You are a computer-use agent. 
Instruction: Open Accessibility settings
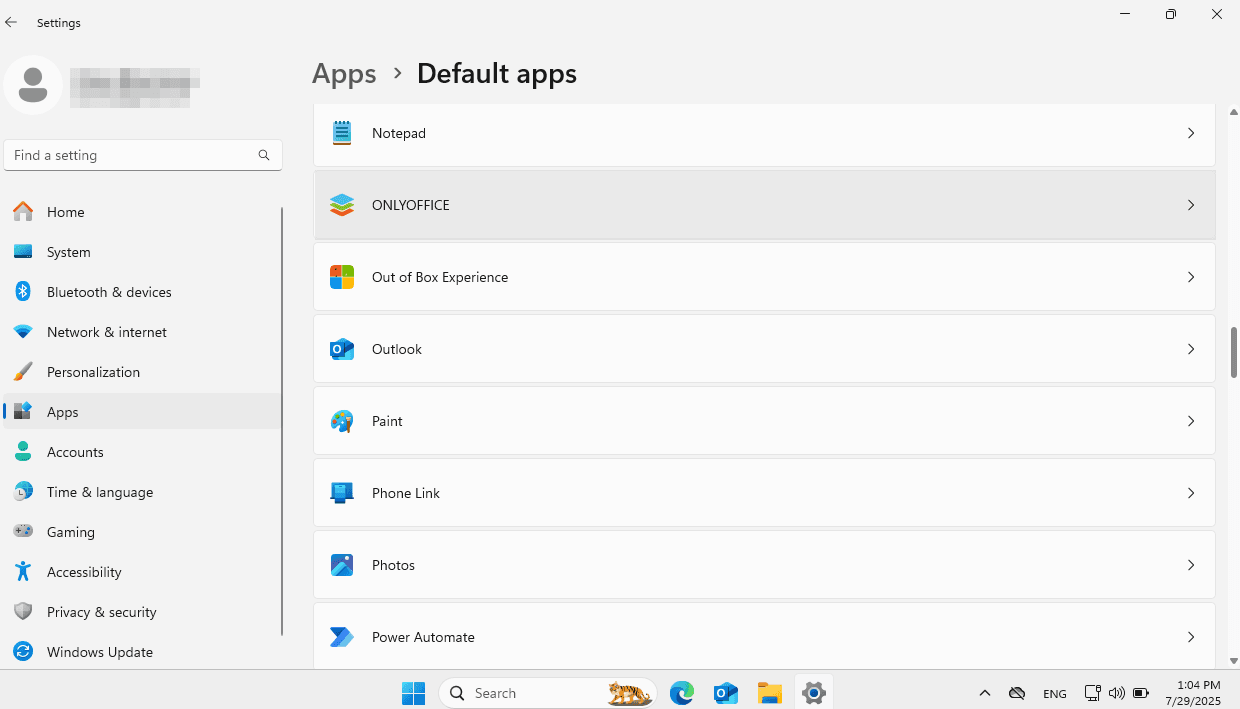[x=142, y=572]
